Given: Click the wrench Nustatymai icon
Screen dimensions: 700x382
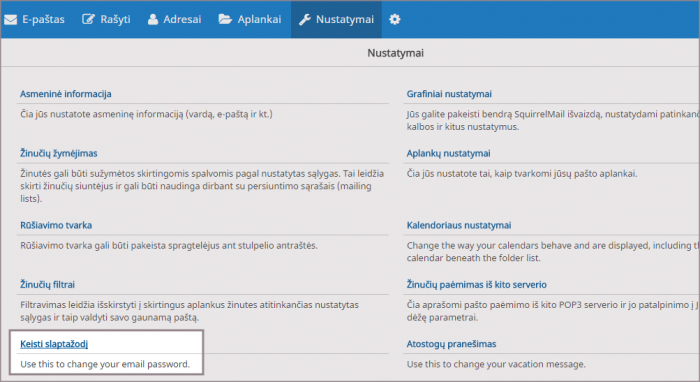Looking at the screenshot, I should click(305, 20).
